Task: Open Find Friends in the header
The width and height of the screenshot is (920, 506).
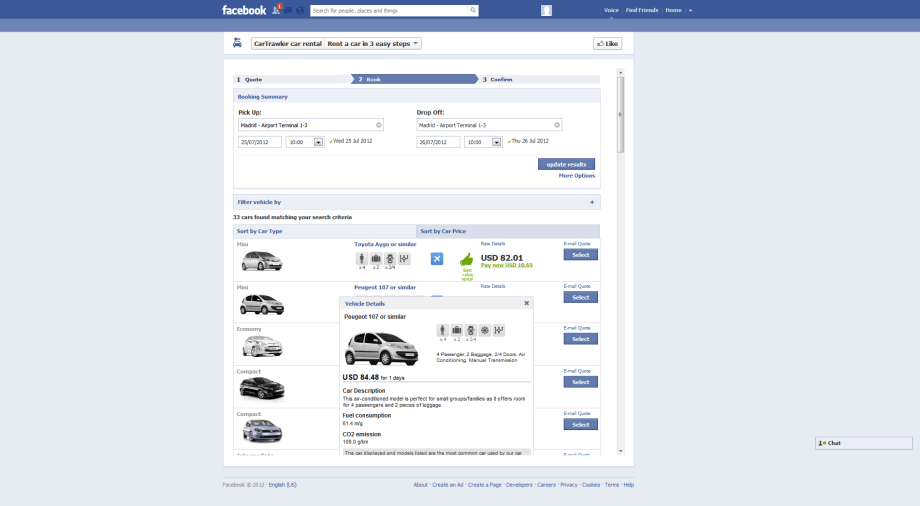Action: [x=642, y=10]
